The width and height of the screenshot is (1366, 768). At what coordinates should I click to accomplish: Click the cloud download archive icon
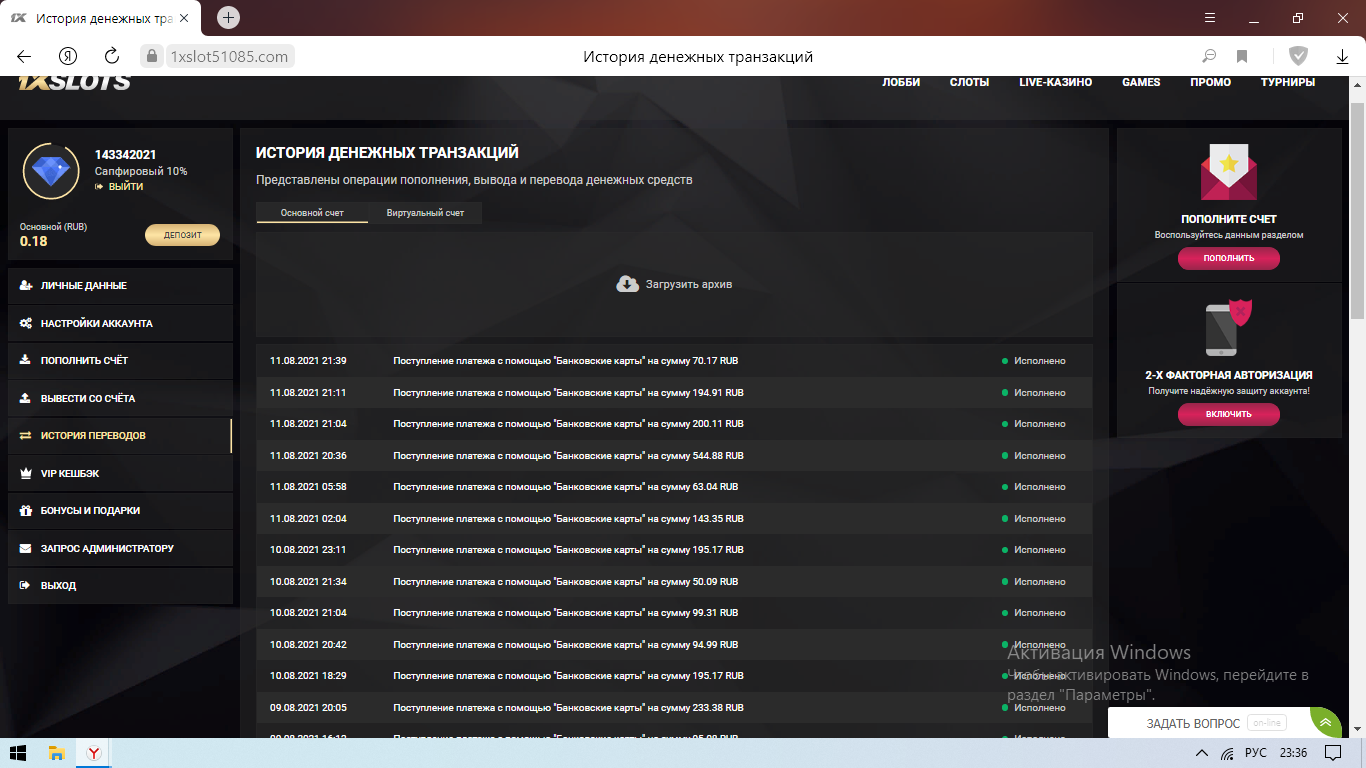click(627, 284)
